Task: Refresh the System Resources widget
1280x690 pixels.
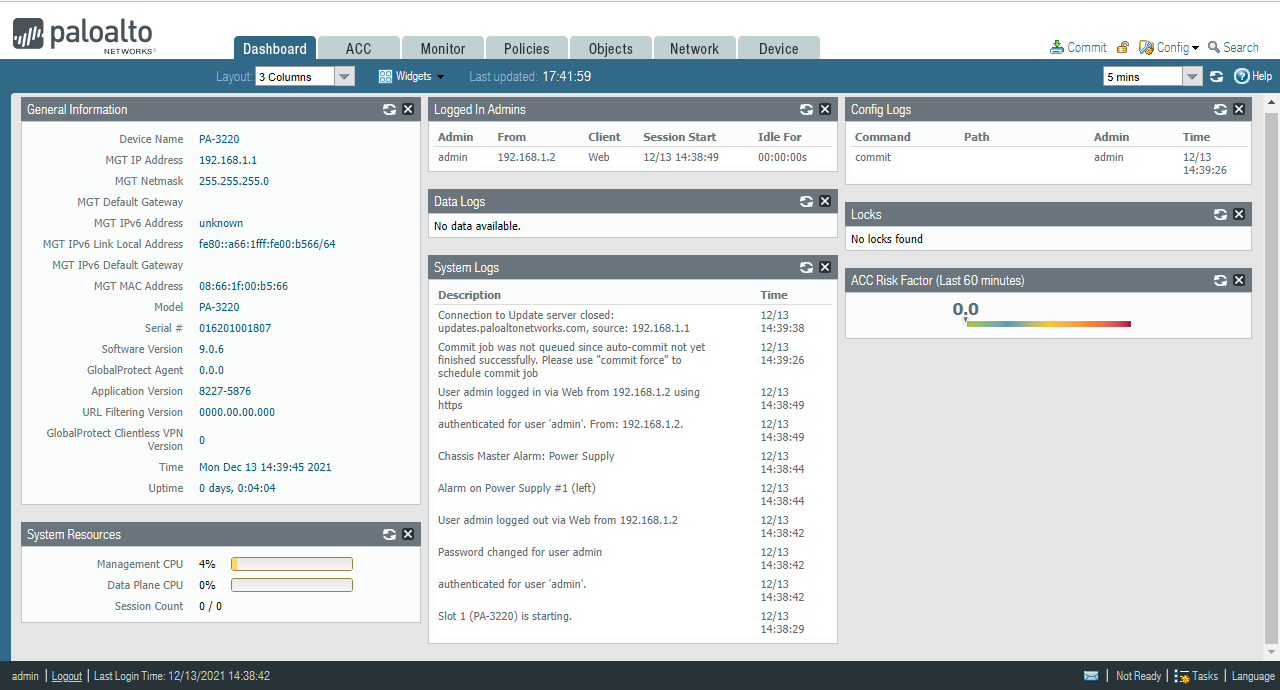Action: point(389,535)
